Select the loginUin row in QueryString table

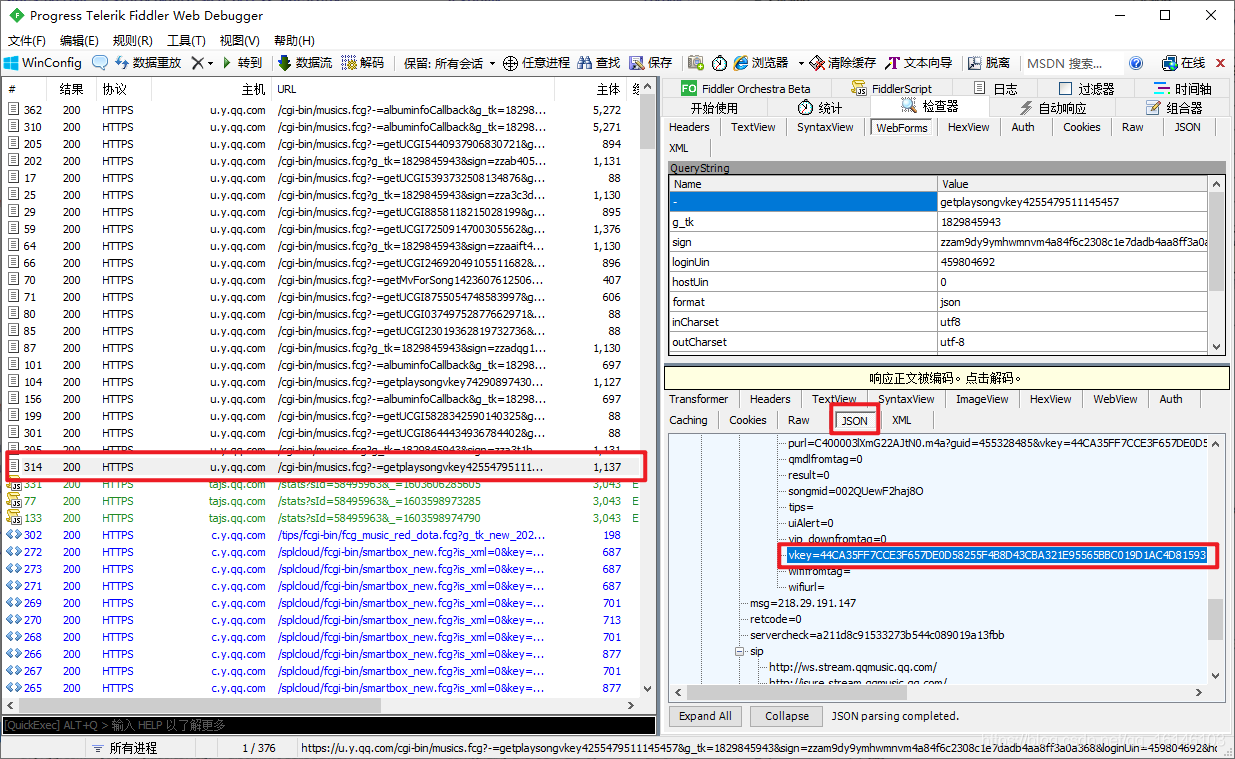tap(938, 262)
